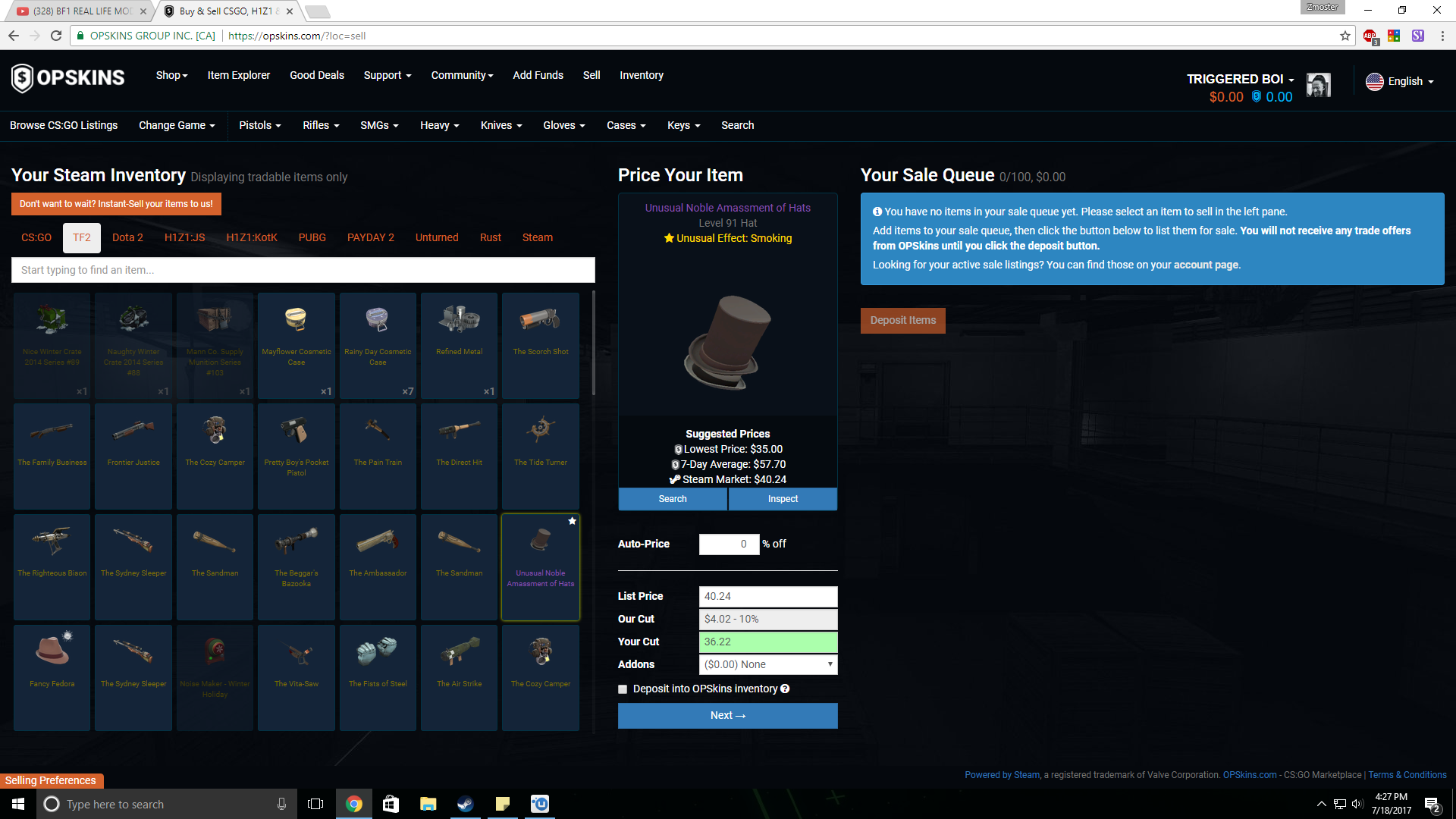The width and height of the screenshot is (1456, 819).
Task: Check Deposit into OPSkins inventory
Action: (623, 689)
